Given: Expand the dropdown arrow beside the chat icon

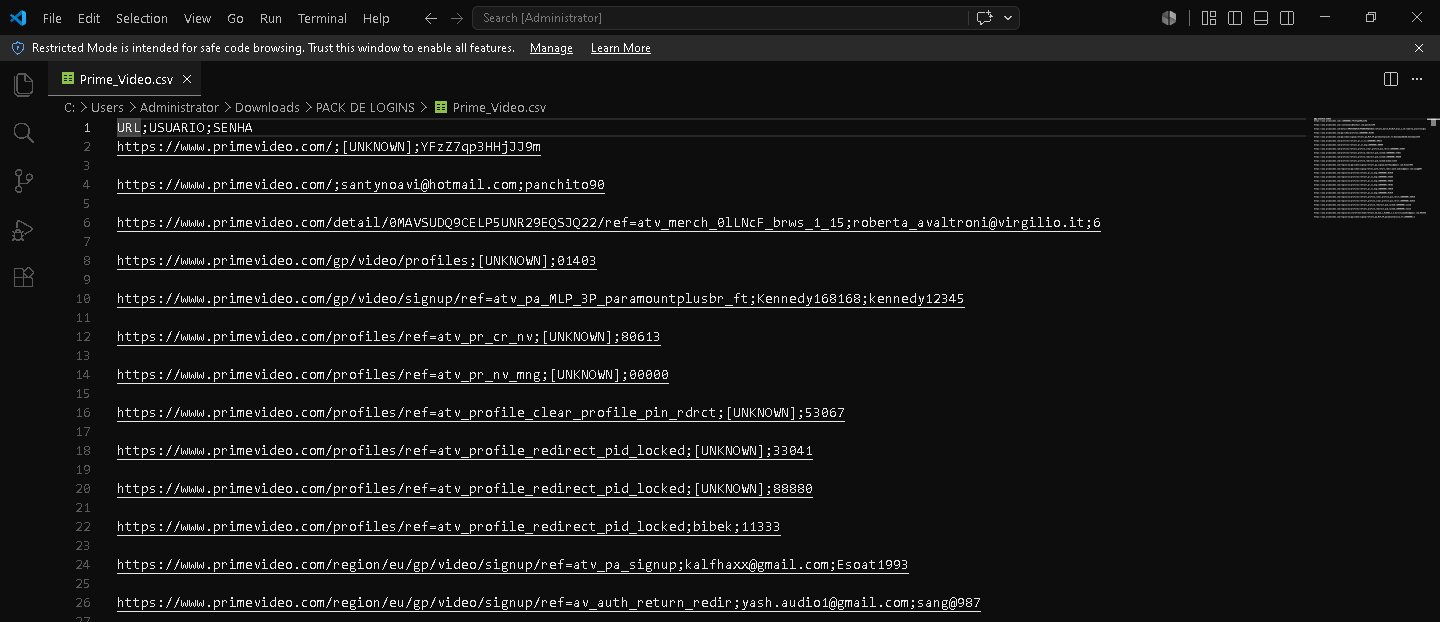Looking at the screenshot, I should tap(1008, 18).
